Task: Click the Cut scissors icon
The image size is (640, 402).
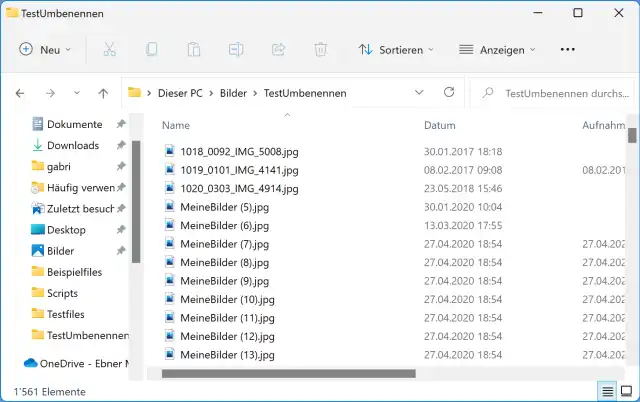Action: [110, 49]
